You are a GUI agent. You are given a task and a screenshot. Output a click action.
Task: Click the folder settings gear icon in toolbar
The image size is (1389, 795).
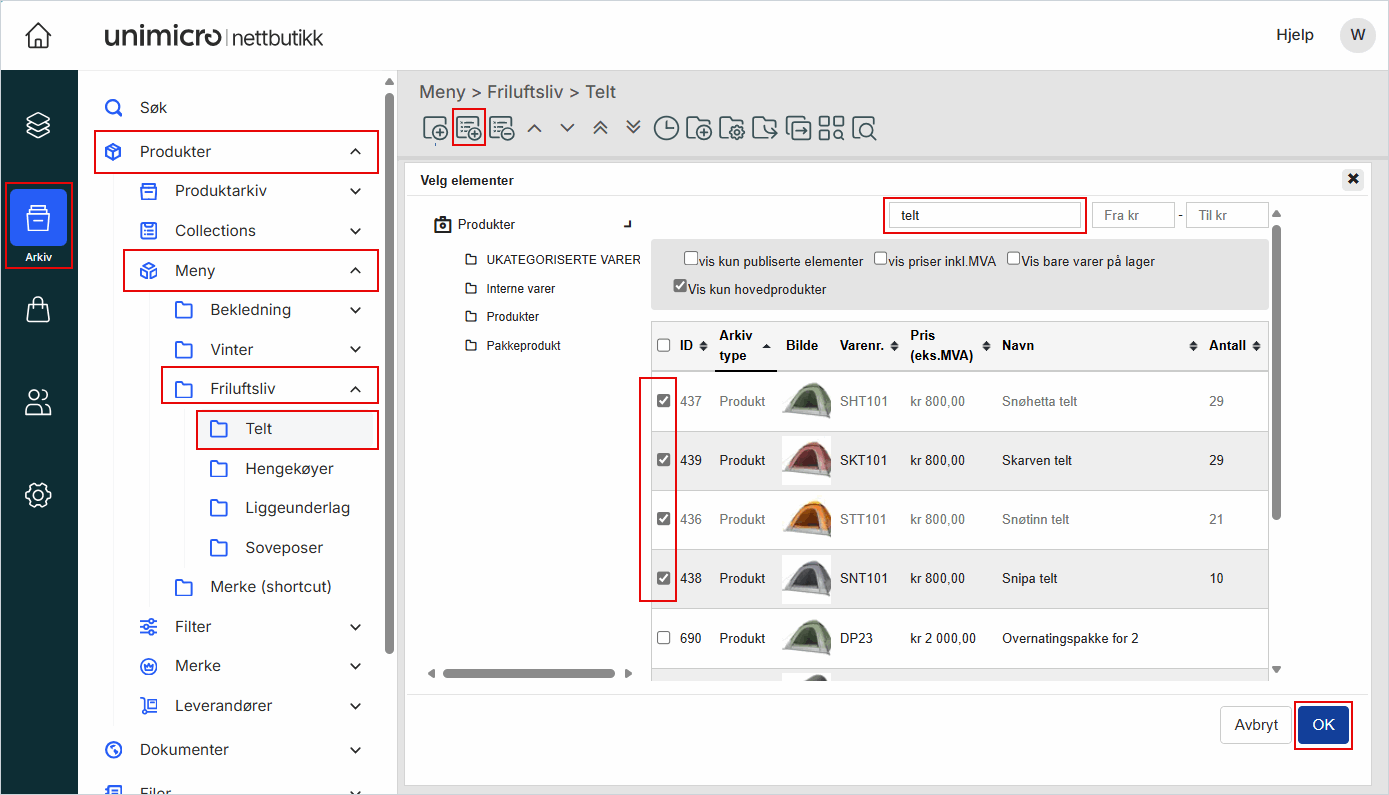coord(732,128)
